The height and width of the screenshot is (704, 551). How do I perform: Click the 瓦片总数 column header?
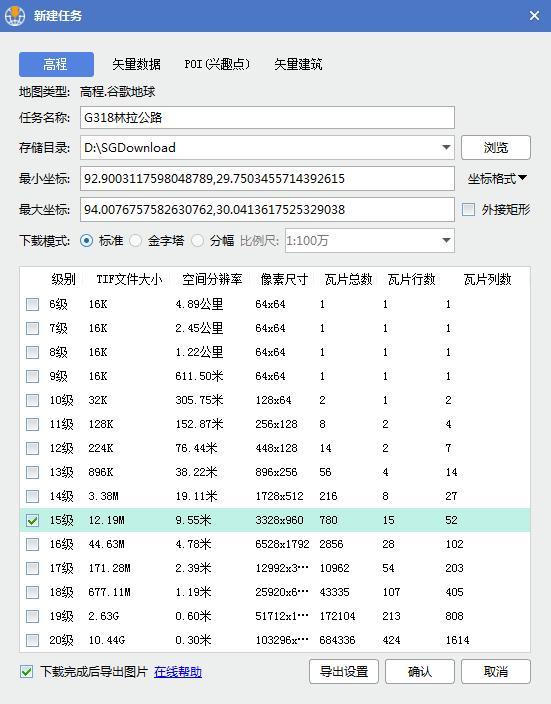click(x=348, y=279)
